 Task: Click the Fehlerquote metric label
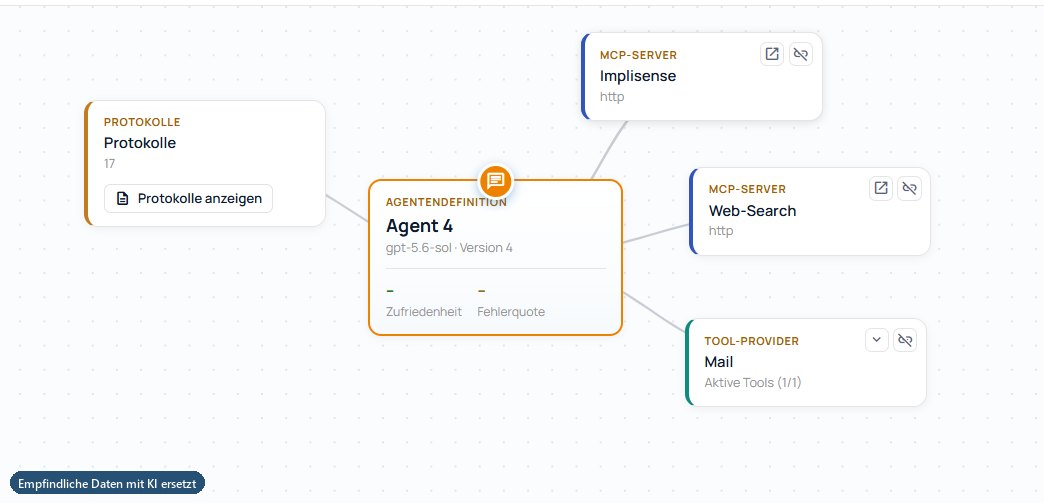point(511,312)
